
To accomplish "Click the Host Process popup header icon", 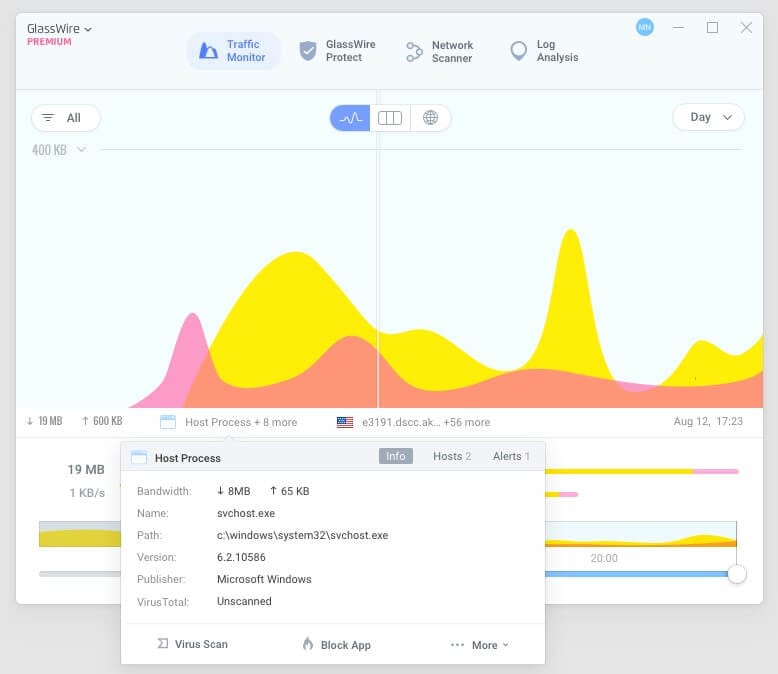I will tap(139, 457).
